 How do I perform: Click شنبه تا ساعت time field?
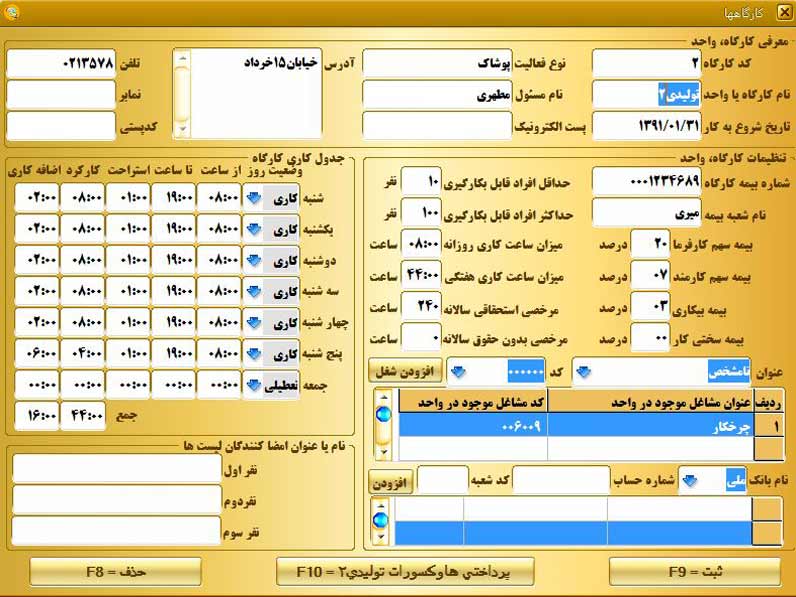pyautogui.click(x=173, y=198)
